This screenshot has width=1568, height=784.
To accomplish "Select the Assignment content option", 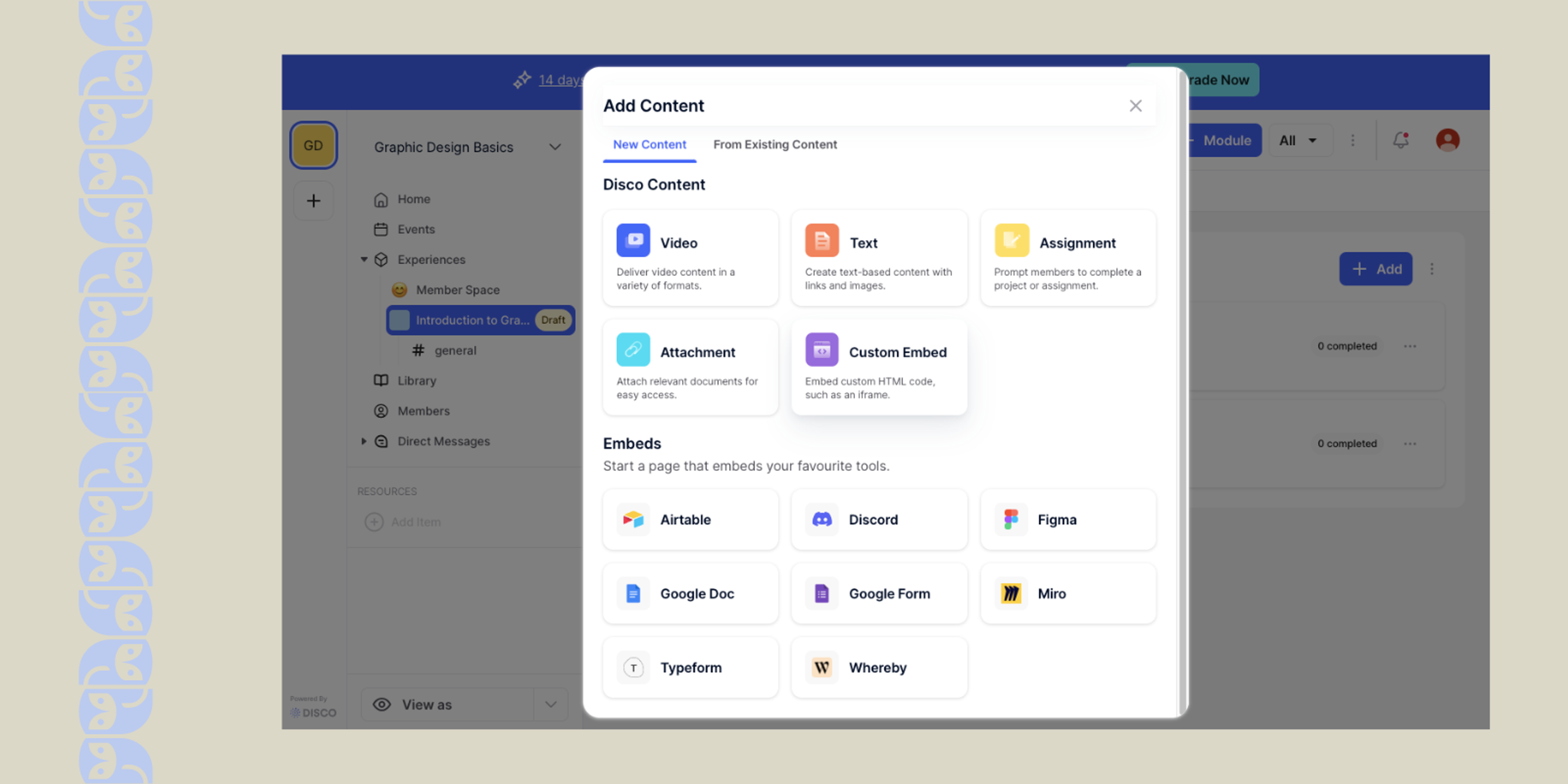I will pos(1068,258).
